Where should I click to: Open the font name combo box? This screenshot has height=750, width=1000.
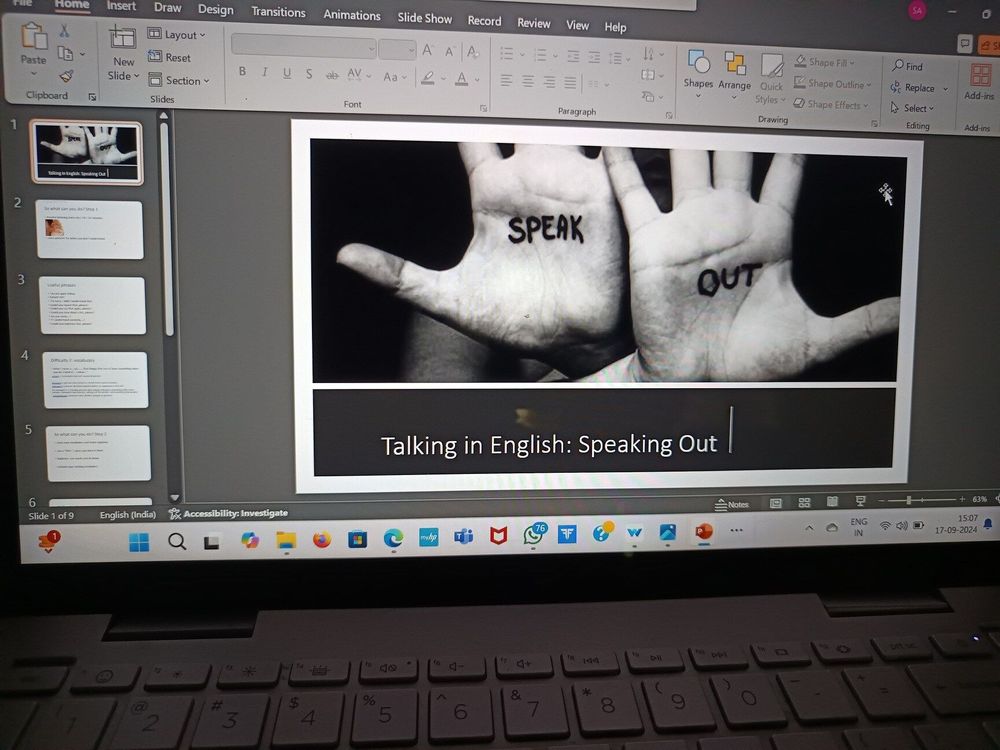304,47
